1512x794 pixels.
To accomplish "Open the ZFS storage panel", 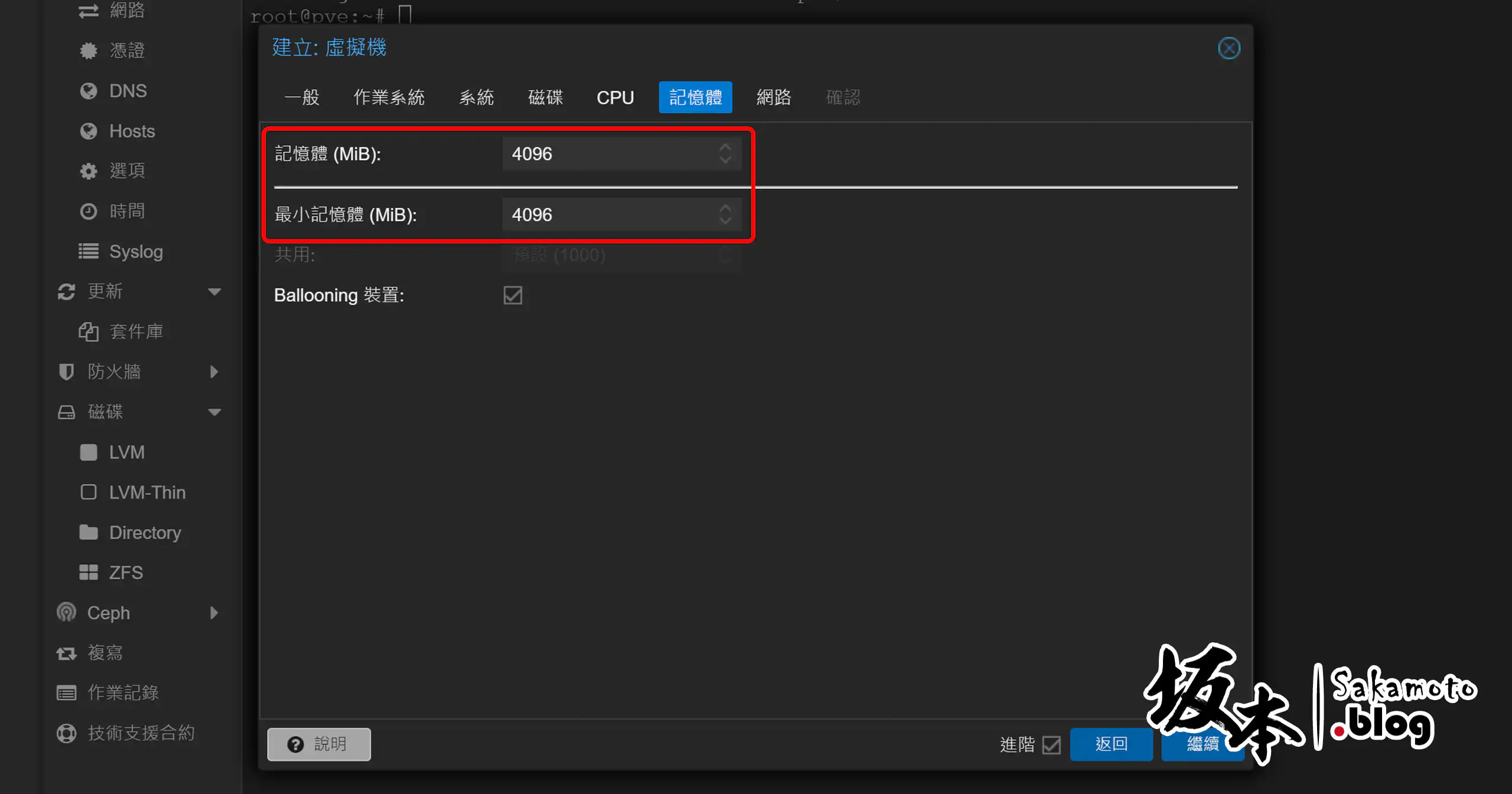I will click(x=125, y=572).
